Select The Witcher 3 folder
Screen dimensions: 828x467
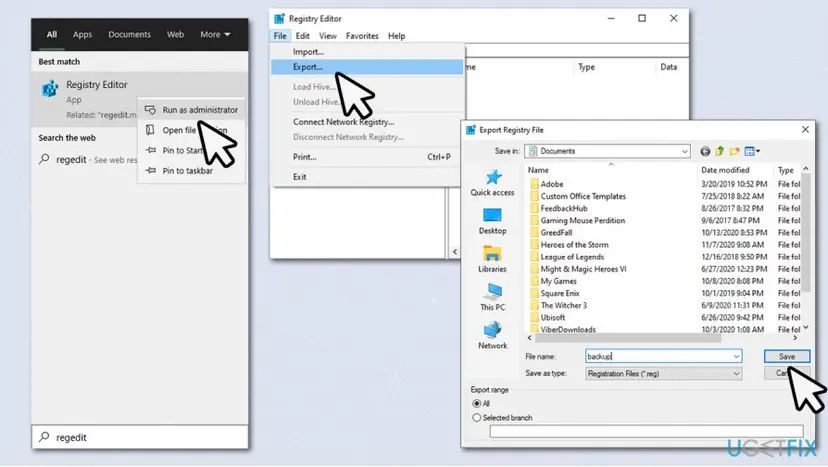pyautogui.click(x=563, y=305)
